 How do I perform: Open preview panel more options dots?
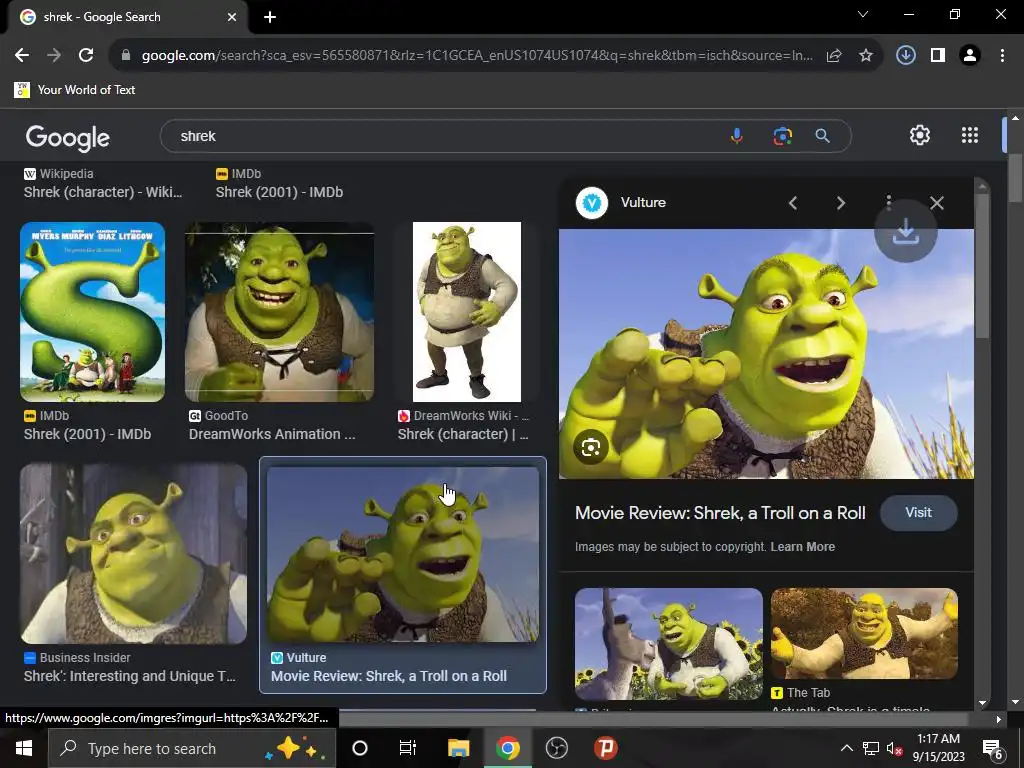coord(888,200)
